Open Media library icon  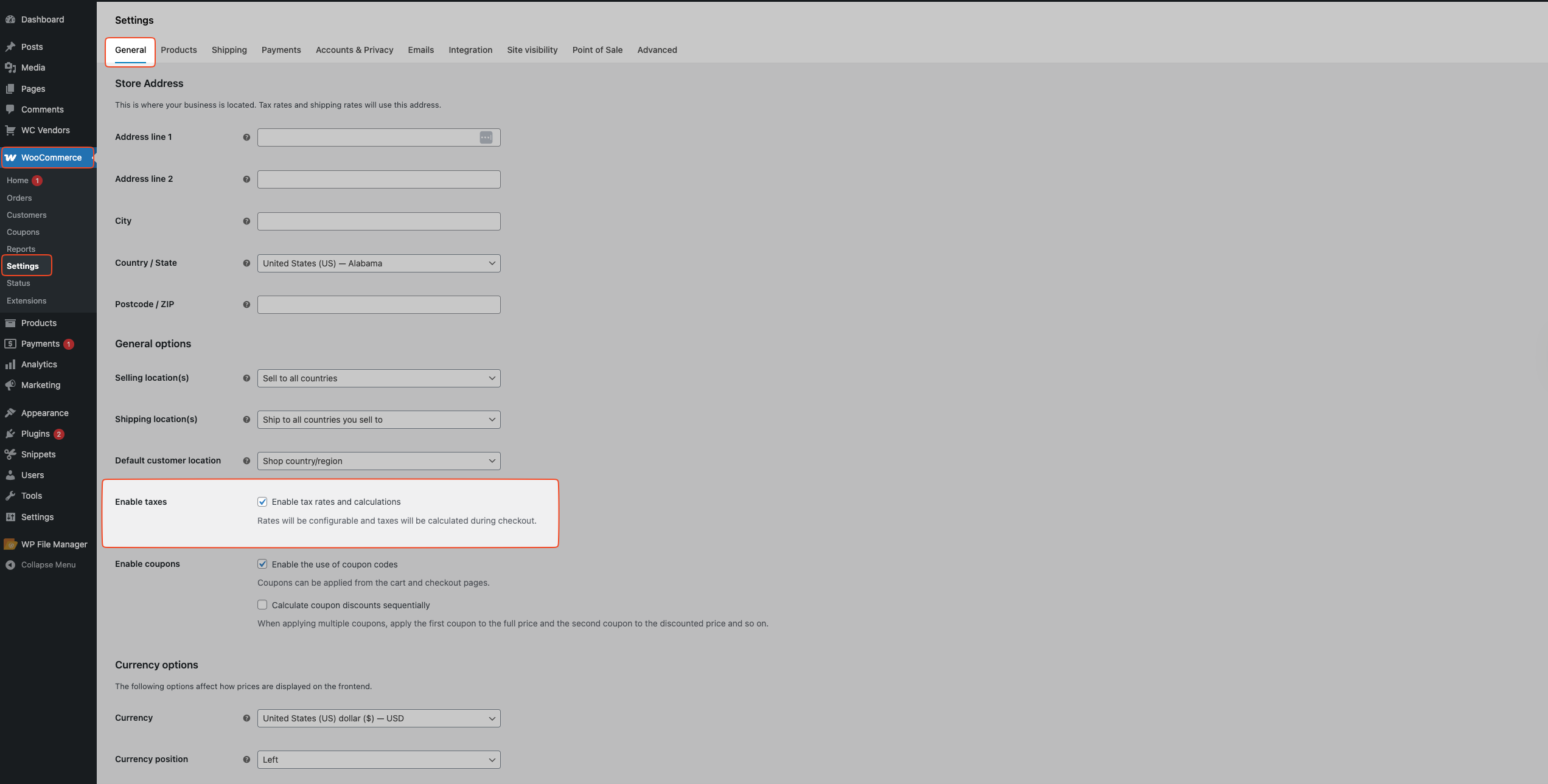(x=10, y=68)
